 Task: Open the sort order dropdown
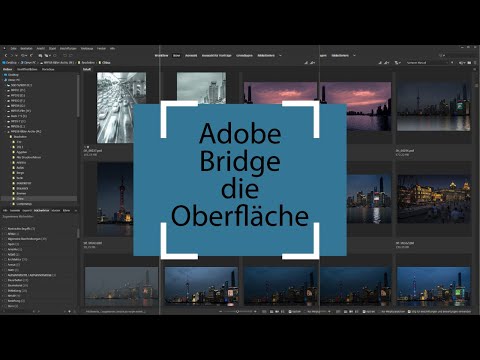(428, 62)
